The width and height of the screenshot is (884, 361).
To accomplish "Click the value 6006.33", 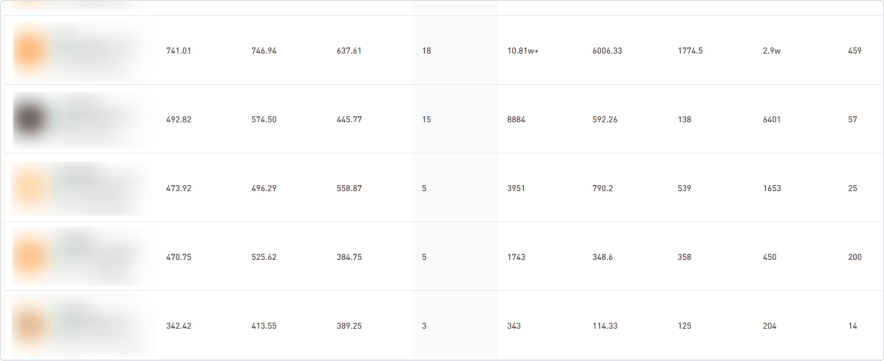I will click(x=607, y=51).
